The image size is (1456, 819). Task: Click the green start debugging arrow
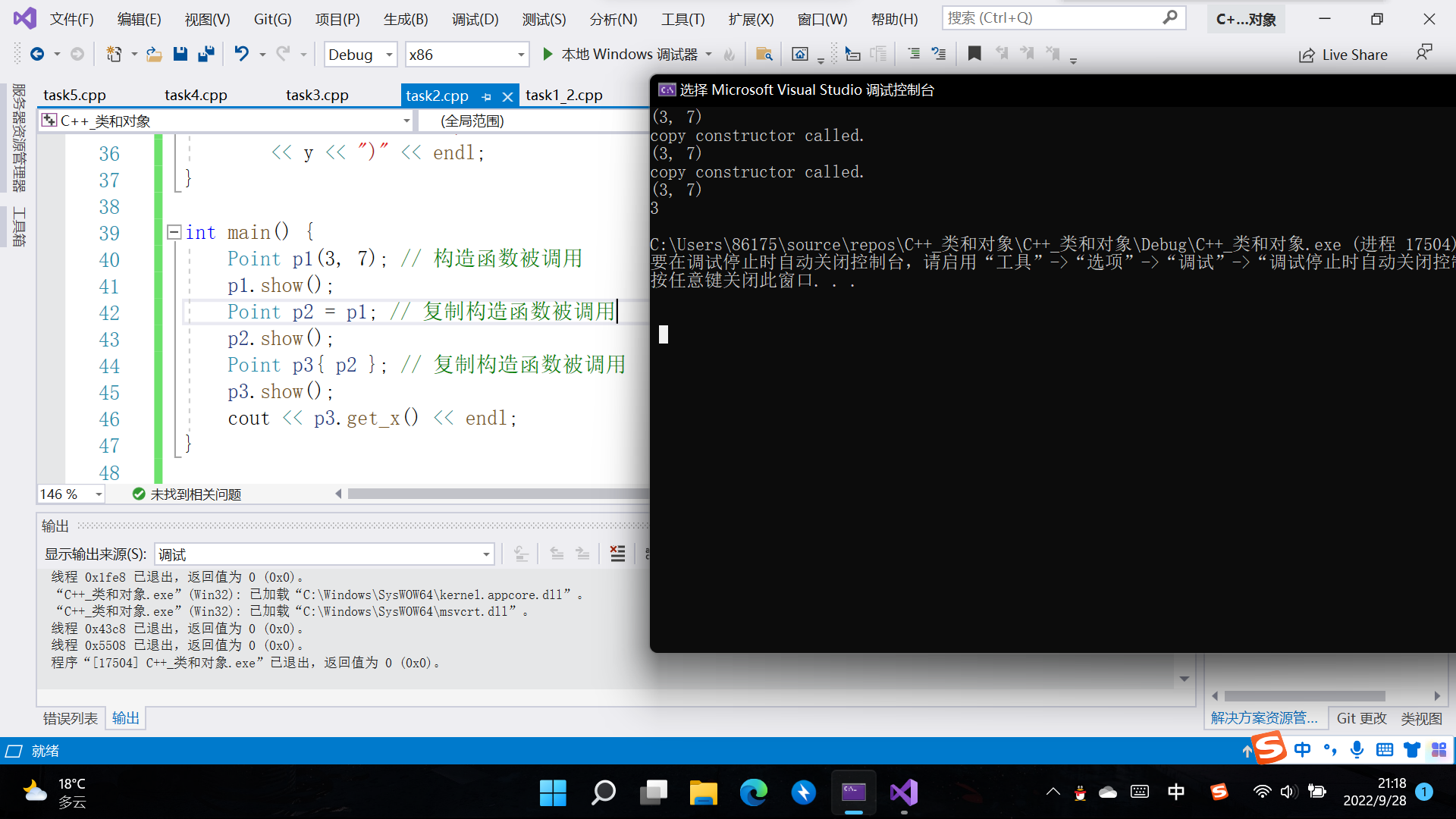(548, 54)
